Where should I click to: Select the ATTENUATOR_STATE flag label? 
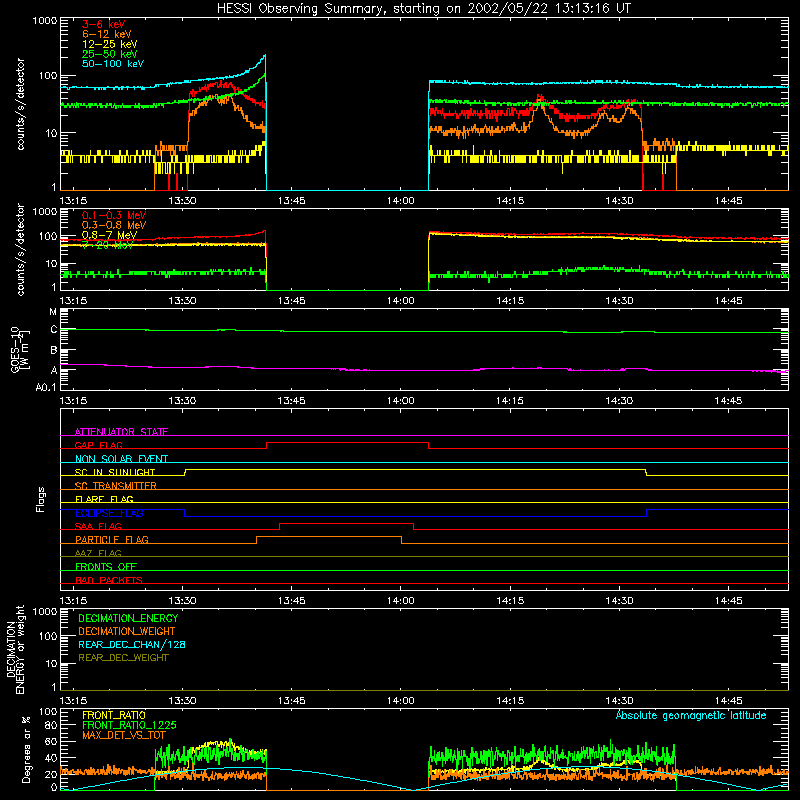[x=121, y=432]
